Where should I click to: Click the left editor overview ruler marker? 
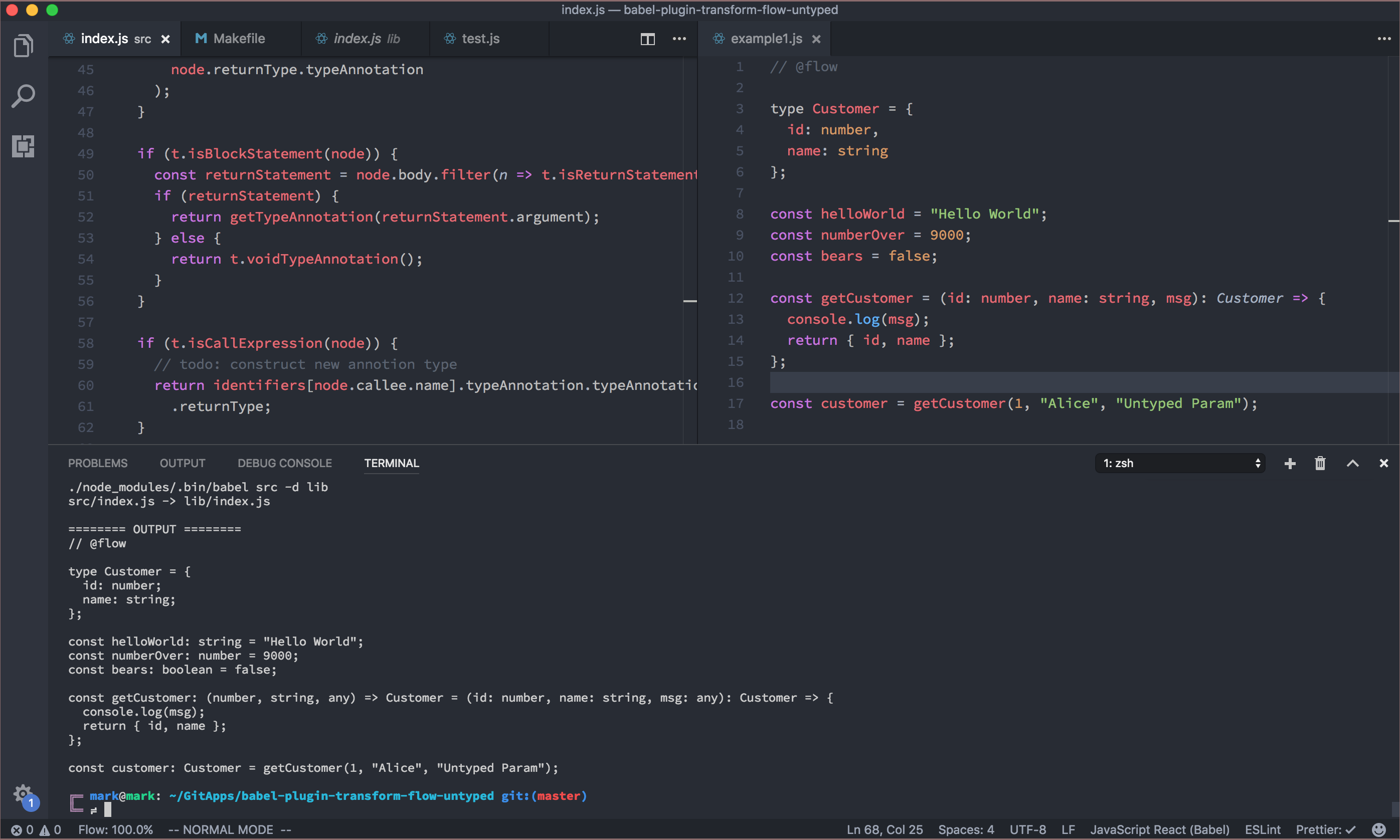coord(690,301)
